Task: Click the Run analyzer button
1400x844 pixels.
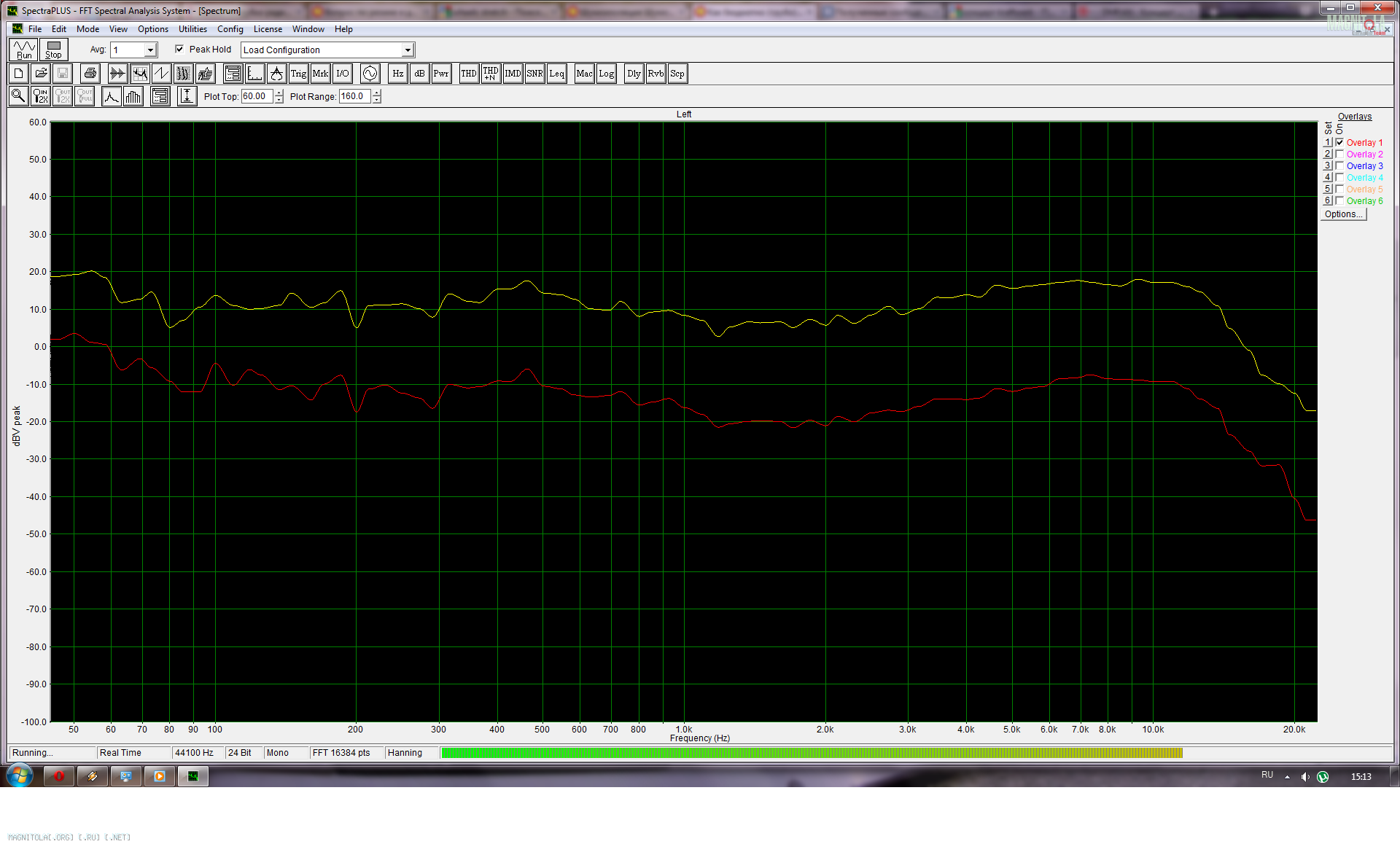Action: point(24,50)
